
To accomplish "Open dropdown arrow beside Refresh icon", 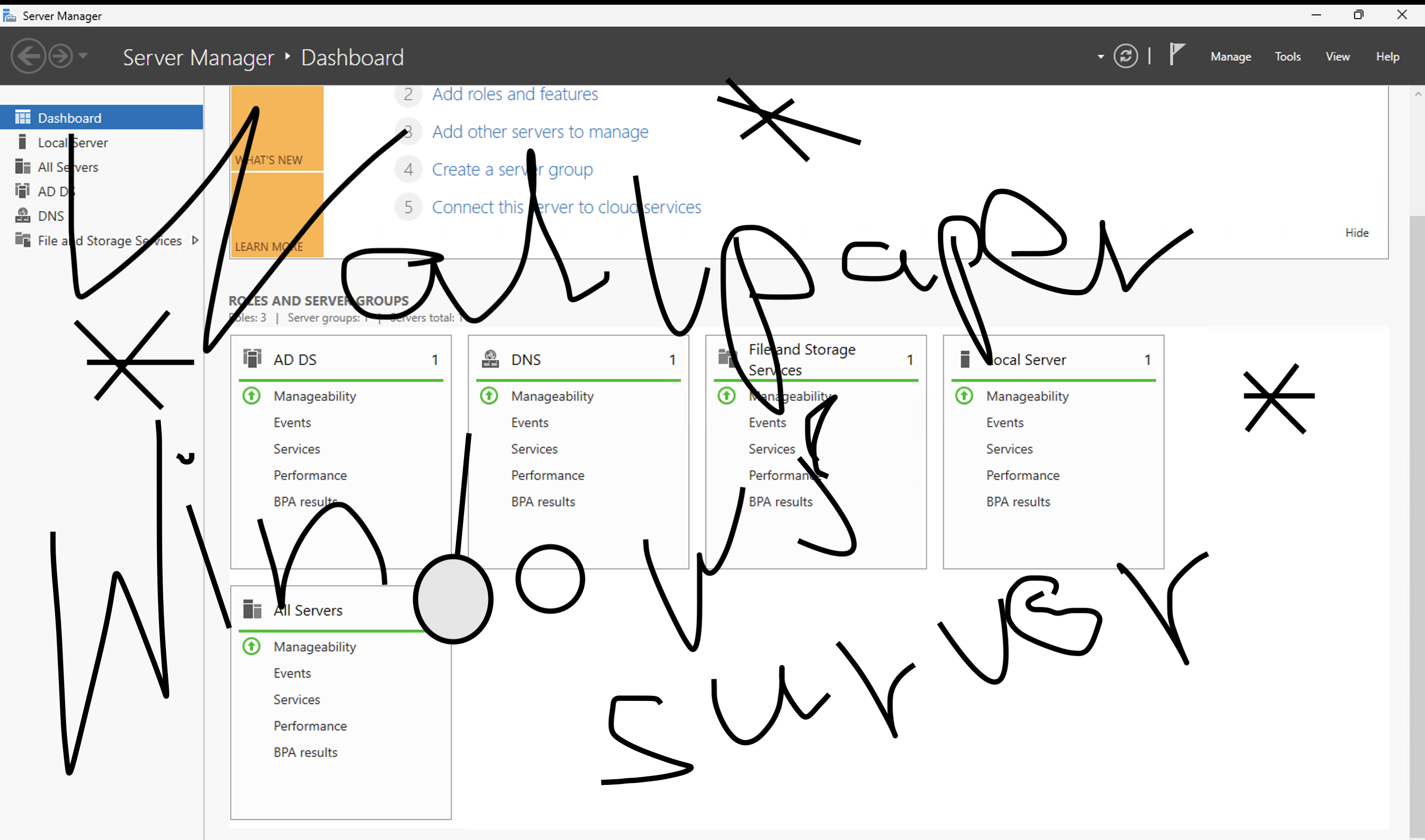I will [x=1100, y=57].
